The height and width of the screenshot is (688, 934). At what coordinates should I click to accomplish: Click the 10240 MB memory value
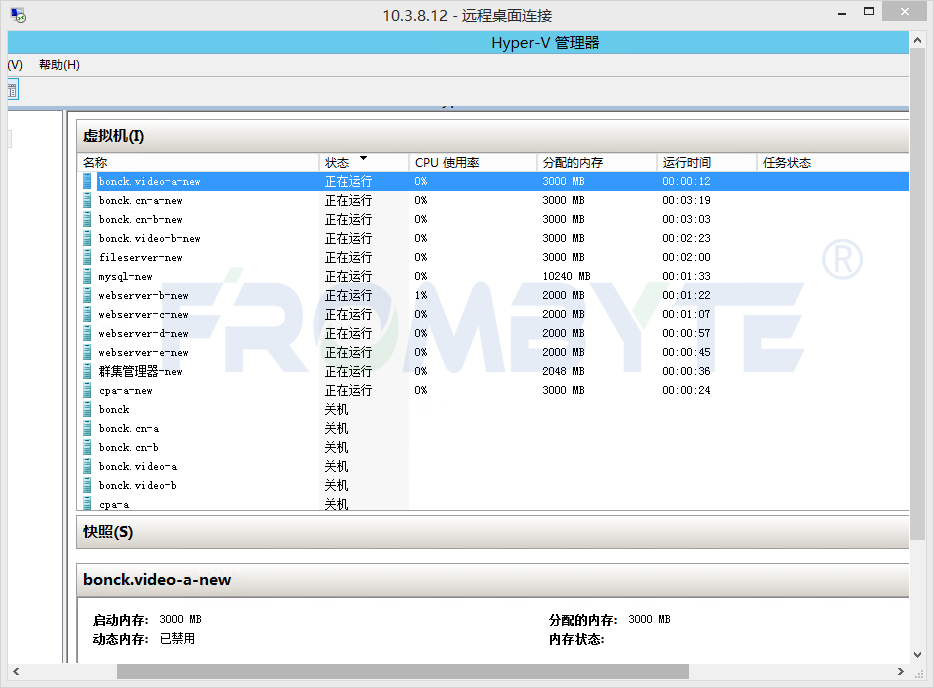coord(566,276)
